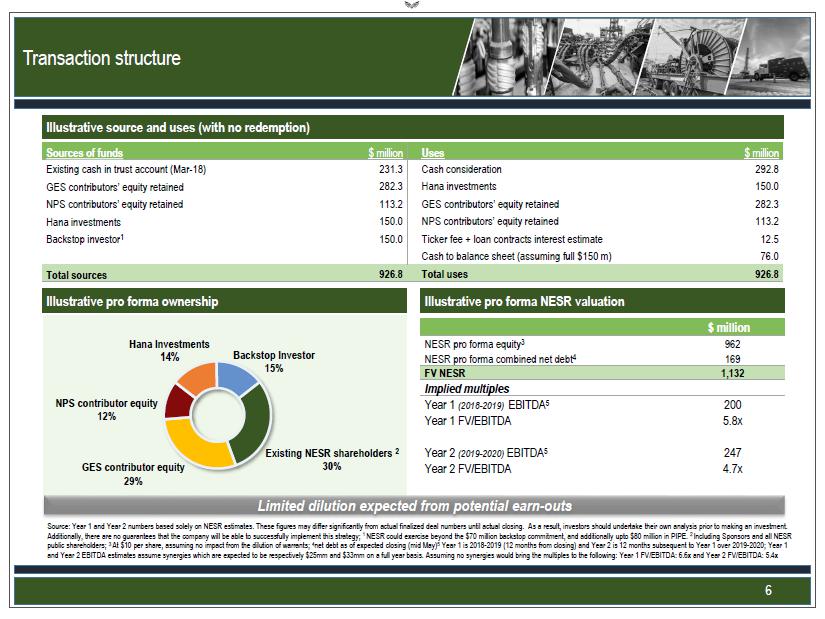The image size is (825, 619).
Task: Select the 'Existing cash in trust account (Mar-18)' row label
Action: (x=126, y=169)
